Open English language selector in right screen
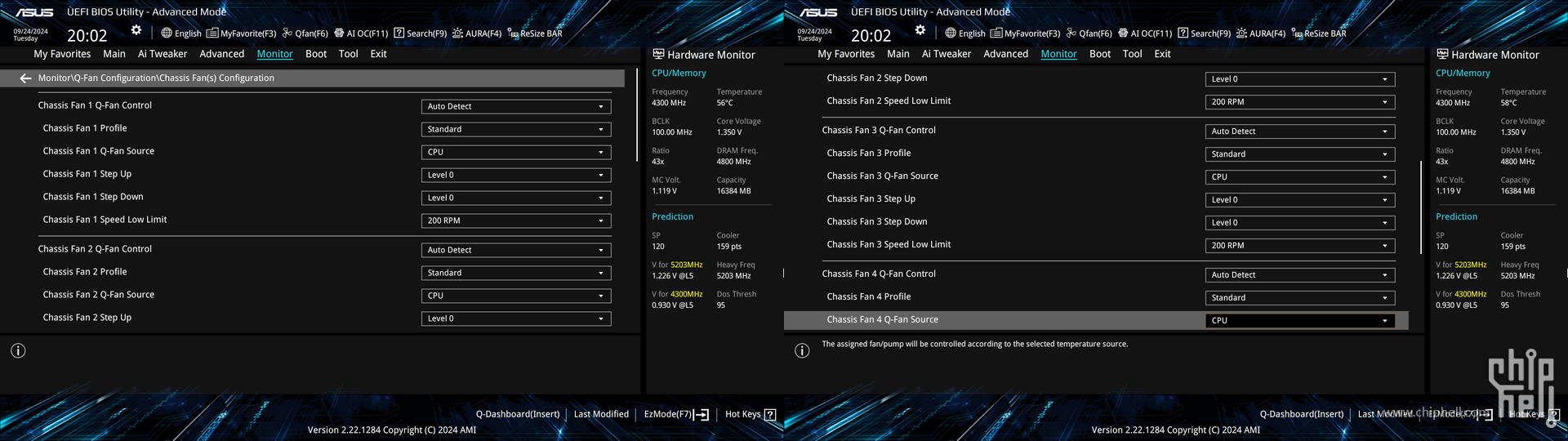The height and width of the screenshot is (441, 1568). pyautogui.click(x=965, y=33)
